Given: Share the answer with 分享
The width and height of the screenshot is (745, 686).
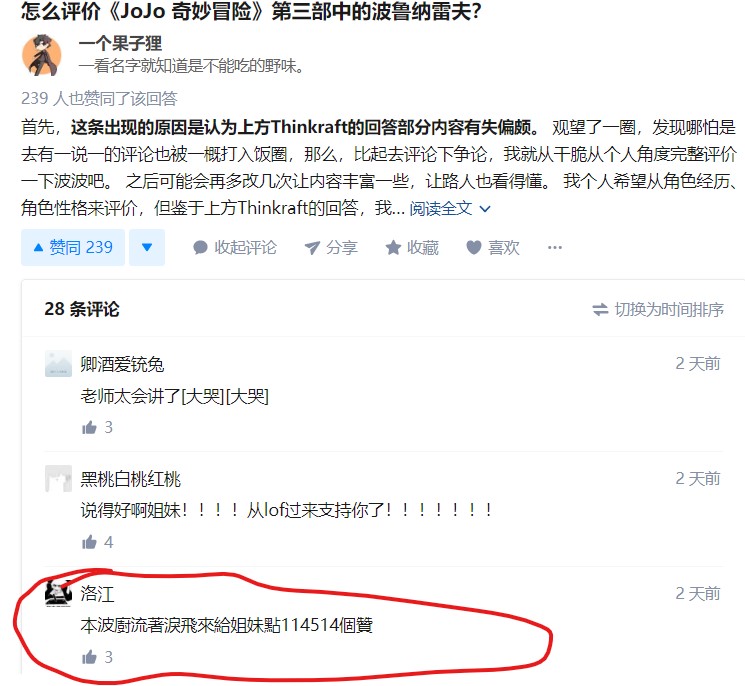Looking at the screenshot, I should point(331,248).
